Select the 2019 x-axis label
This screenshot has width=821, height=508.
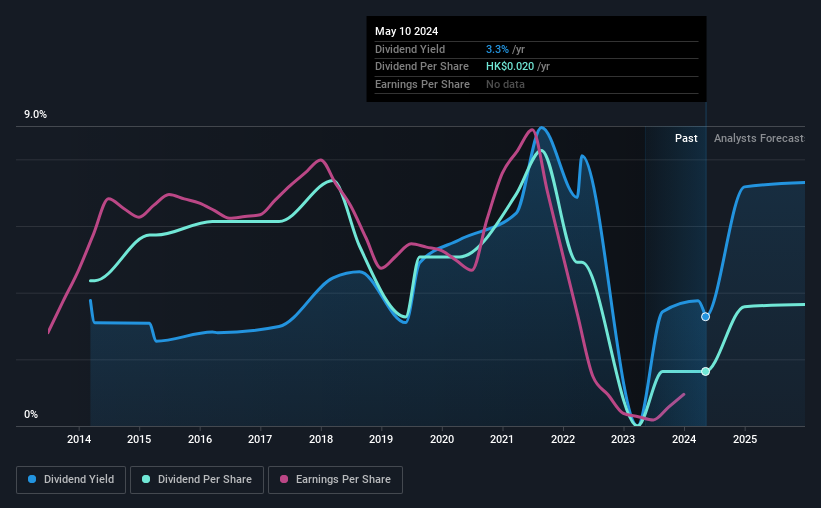coord(381,439)
